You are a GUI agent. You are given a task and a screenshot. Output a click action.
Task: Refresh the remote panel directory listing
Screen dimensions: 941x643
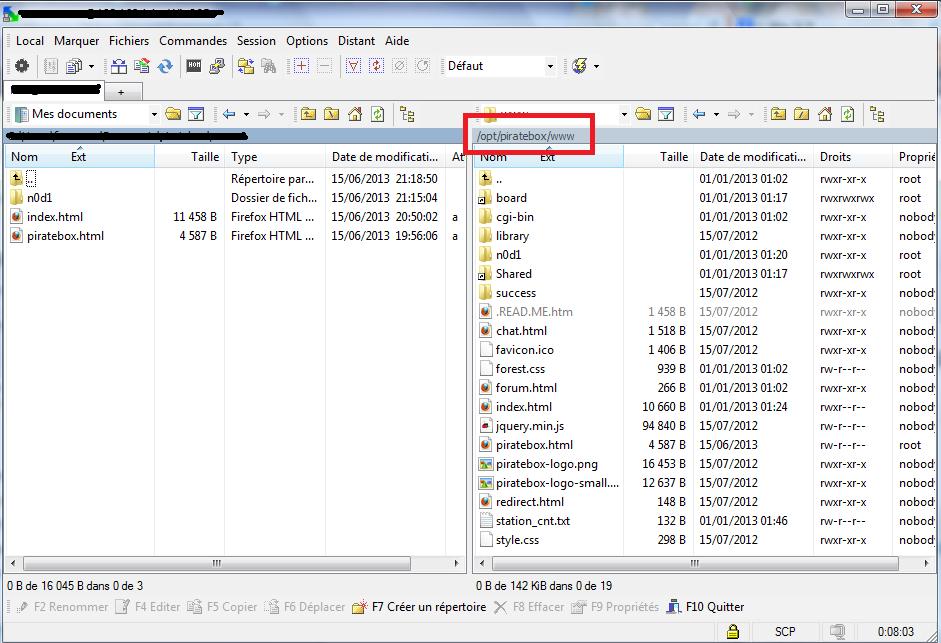pyautogui.click(x=847, y=115)
